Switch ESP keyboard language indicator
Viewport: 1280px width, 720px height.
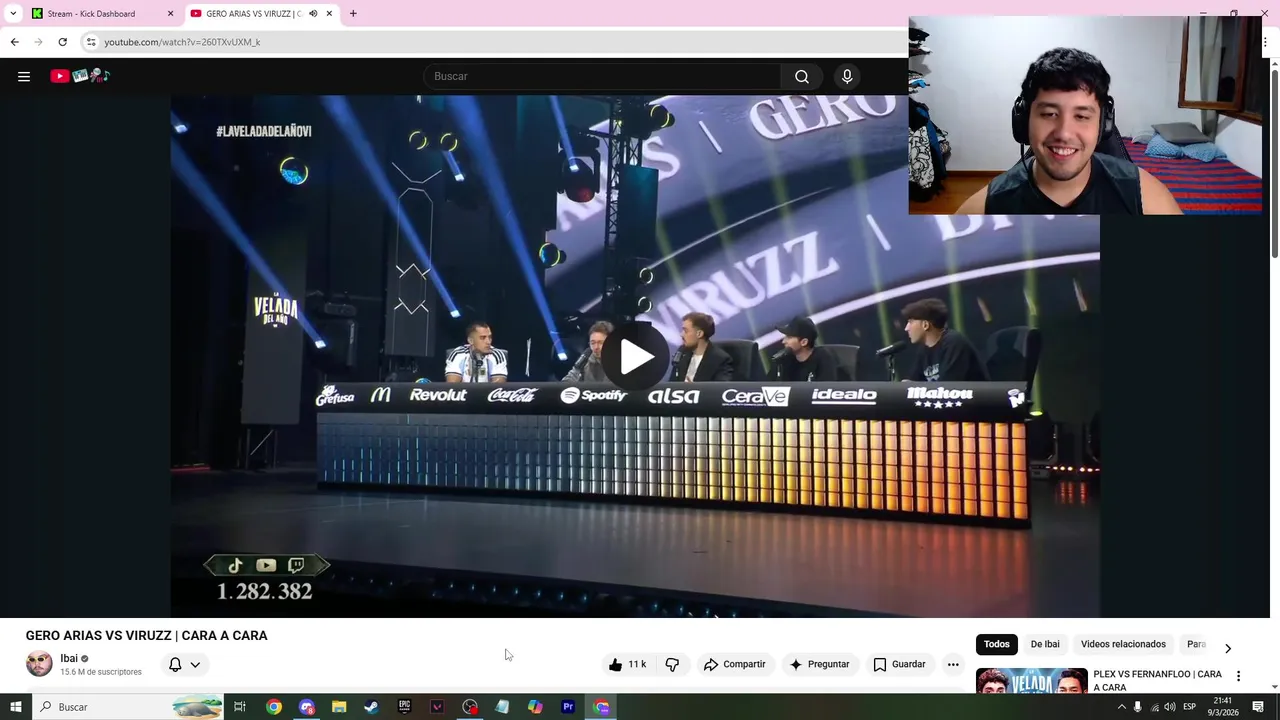click(1190, 707)
